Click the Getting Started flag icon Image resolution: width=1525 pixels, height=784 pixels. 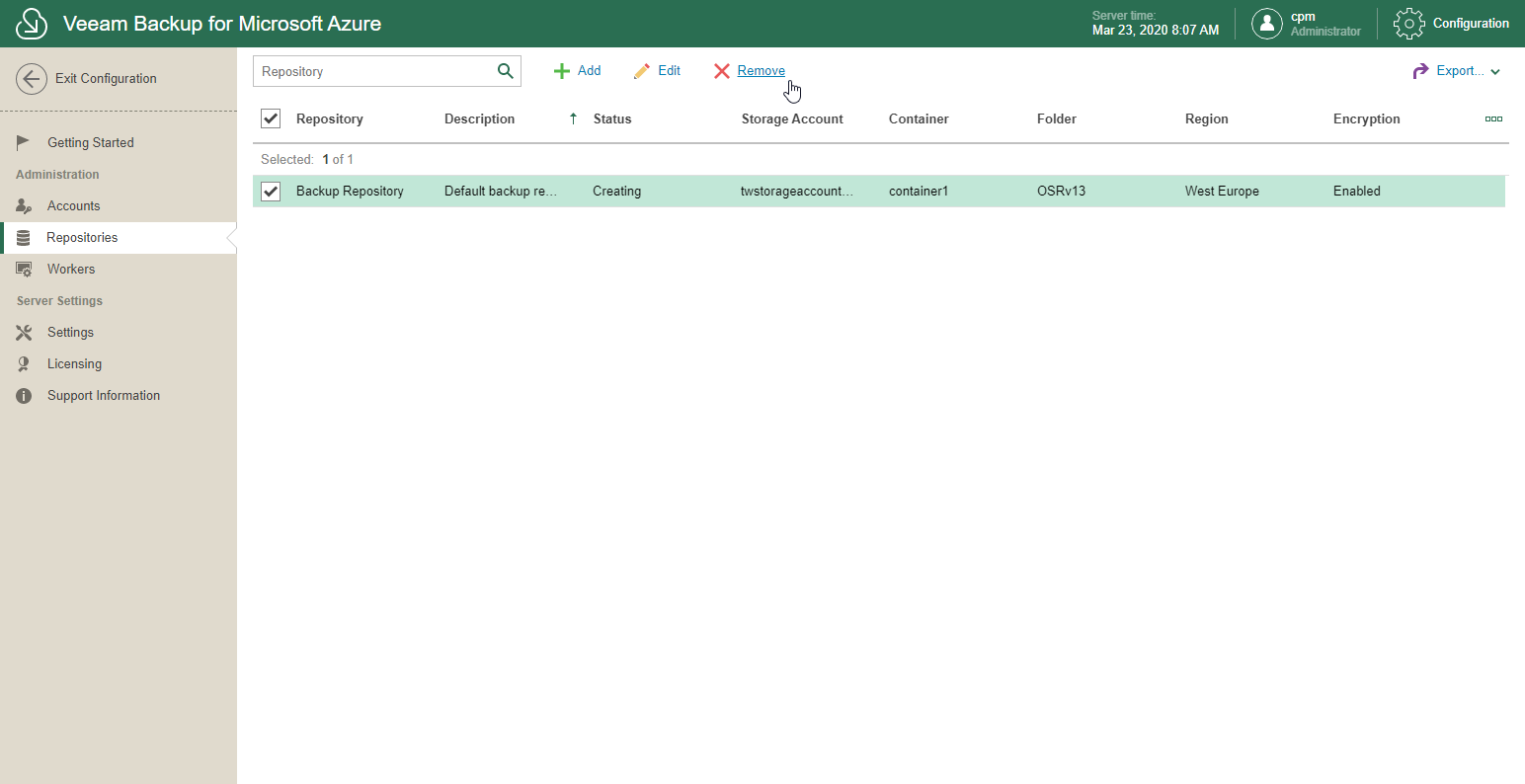(24, 142)
